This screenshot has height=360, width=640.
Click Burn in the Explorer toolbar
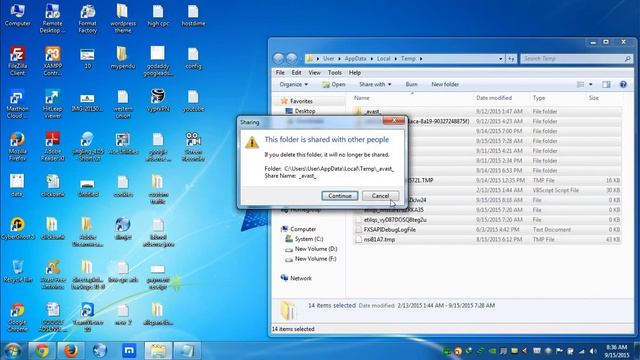[411, 84]
